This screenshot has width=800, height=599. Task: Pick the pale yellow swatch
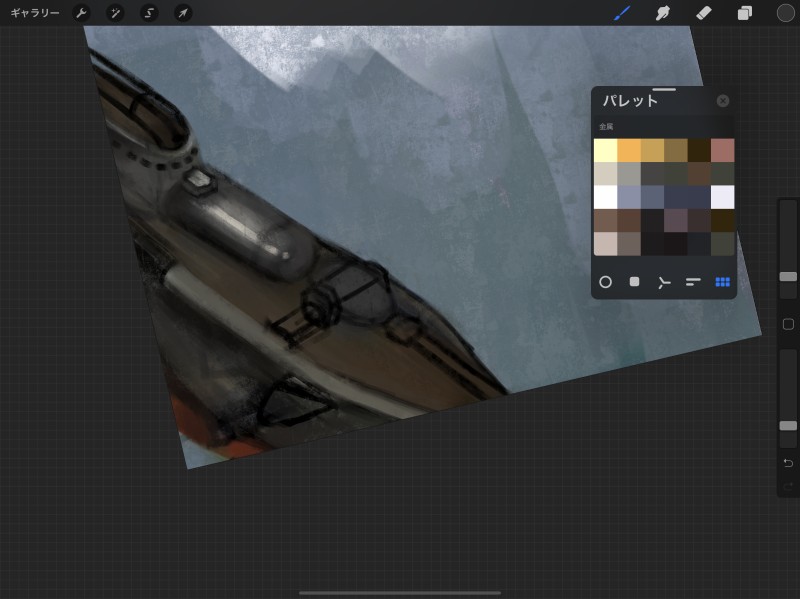(x=606, y=150)
